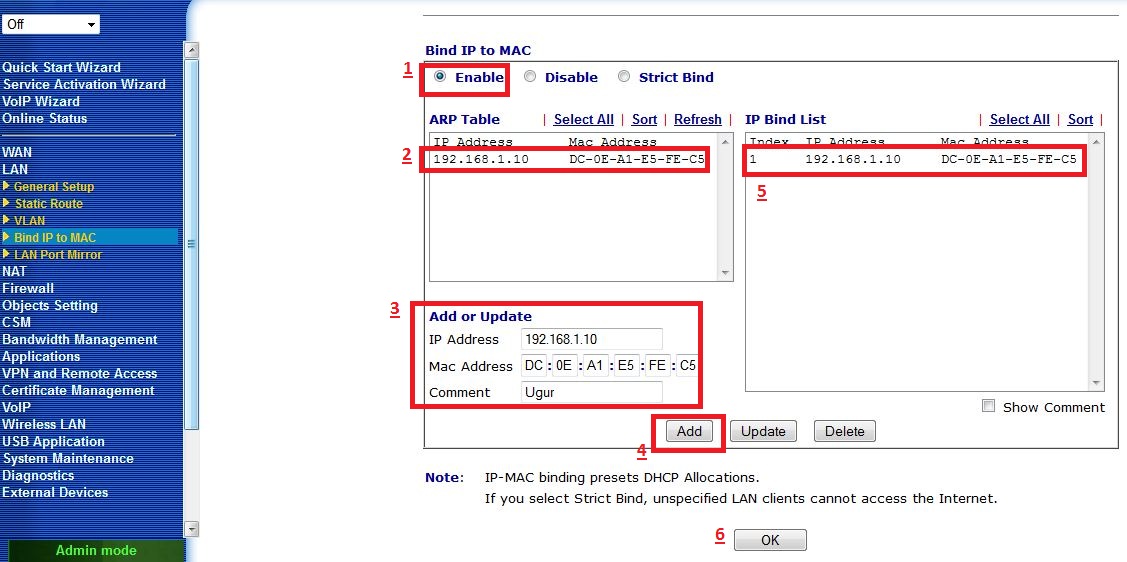Choose the Strict Bind option
Image resolution: width=1127 pixels, height=562 pixels.
click(x=624, y=77)
